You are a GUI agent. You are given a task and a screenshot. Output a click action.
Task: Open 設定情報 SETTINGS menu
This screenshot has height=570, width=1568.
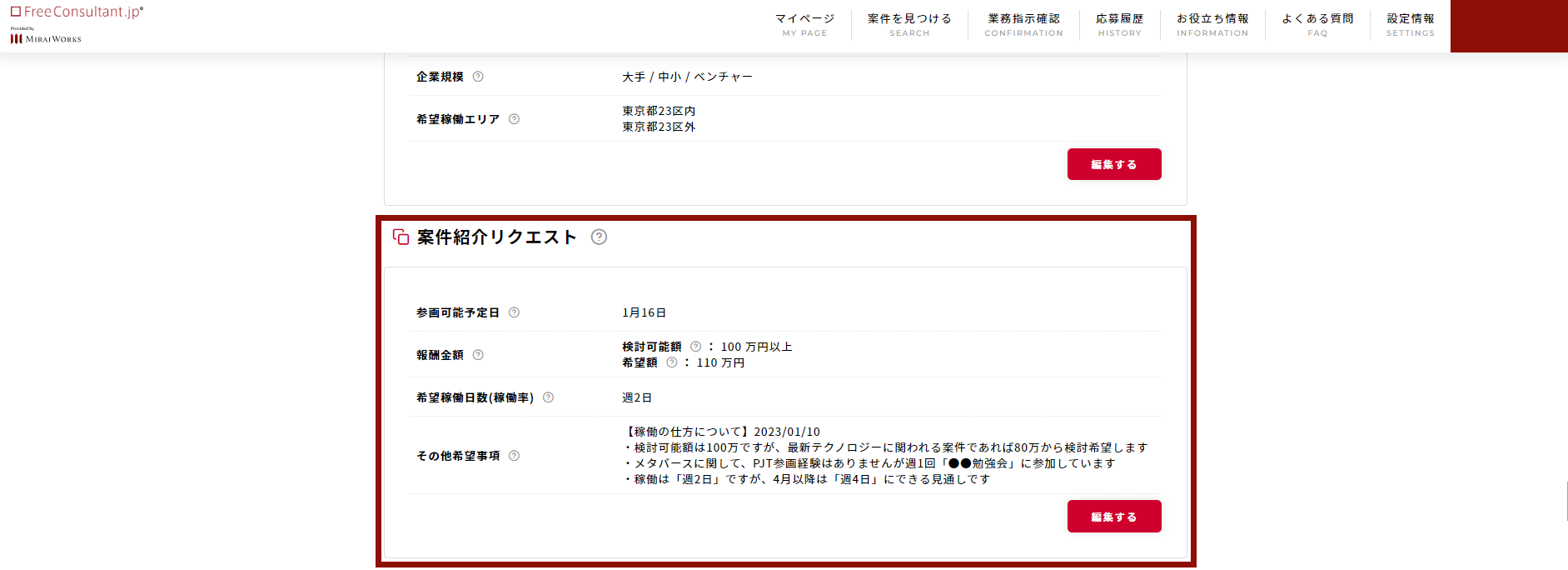point(1411,25)
